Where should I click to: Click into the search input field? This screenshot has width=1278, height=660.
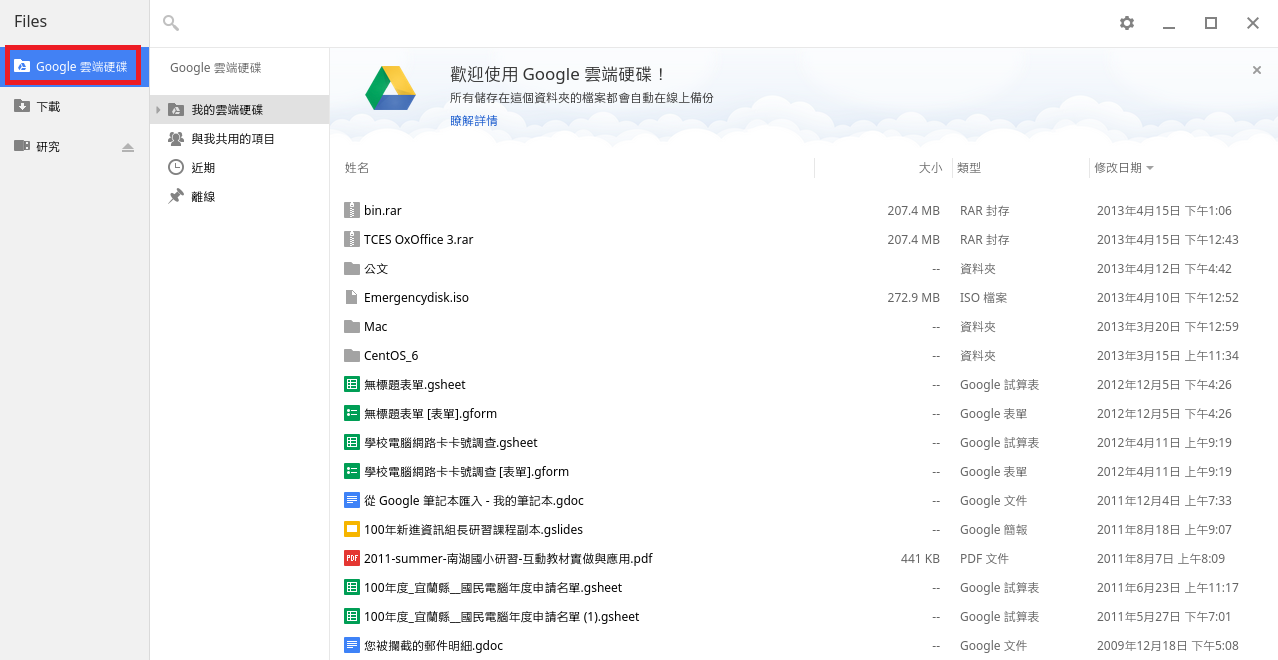tap(640, 23)
